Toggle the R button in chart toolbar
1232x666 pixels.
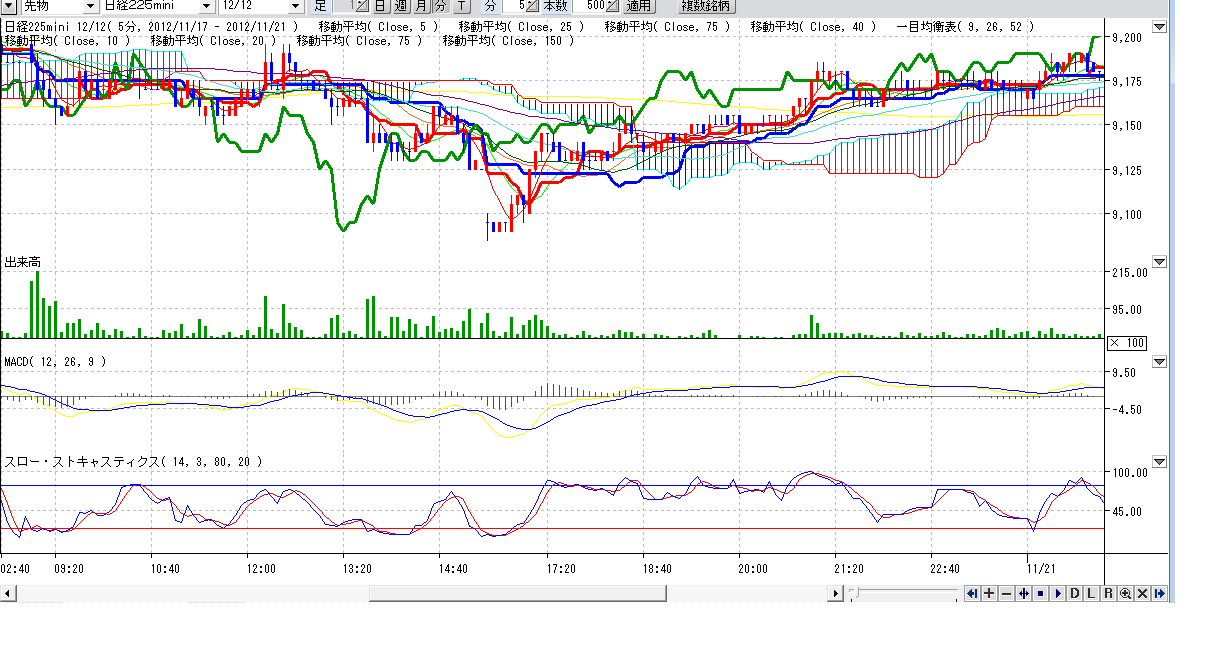1108,593
